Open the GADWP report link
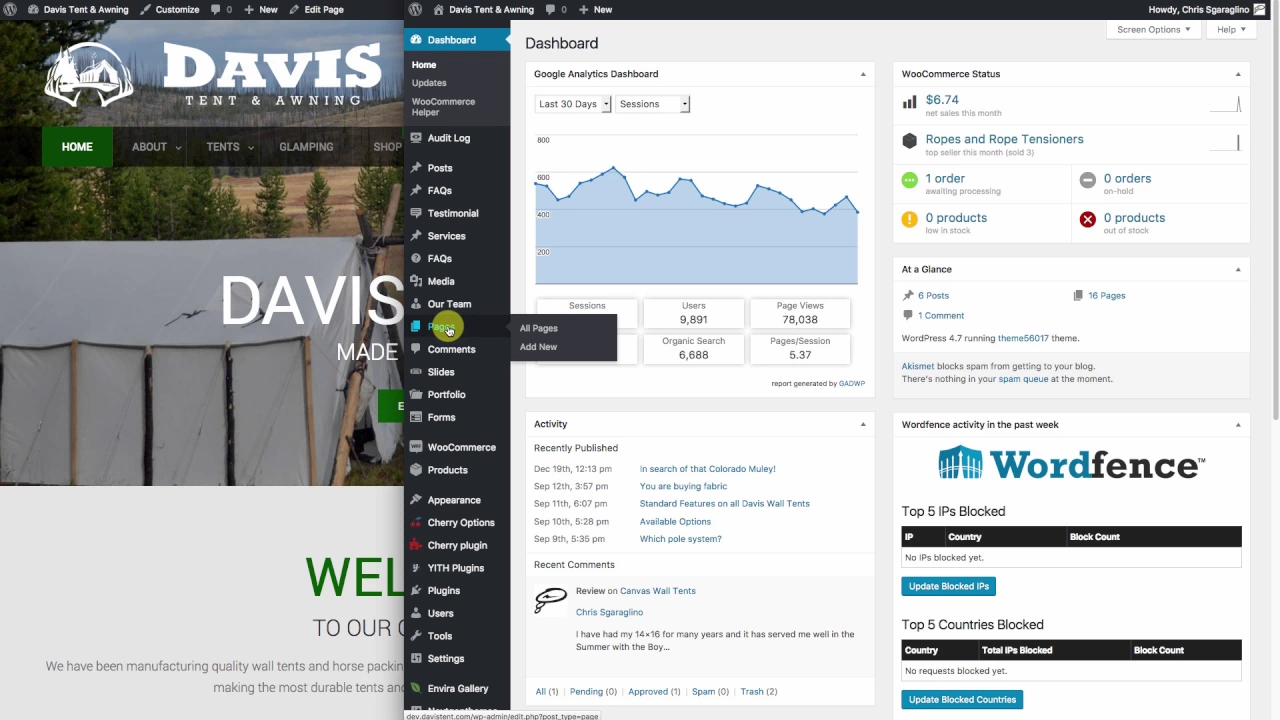The height and width of the screenshot is (720, 1280). [852, 384]
